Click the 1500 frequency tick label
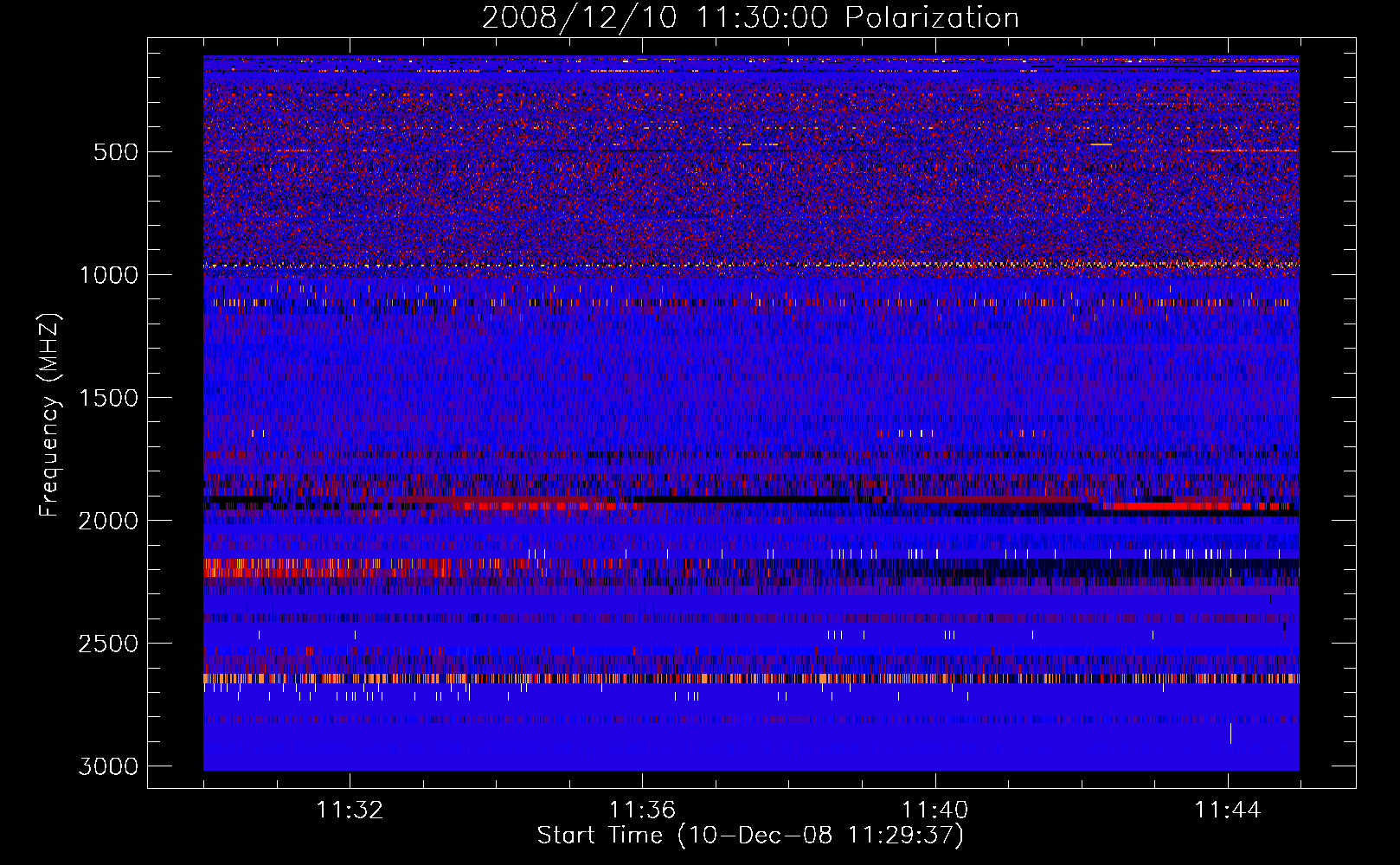The height and width of the screenshot is (865, 1400). pos(108,398)
